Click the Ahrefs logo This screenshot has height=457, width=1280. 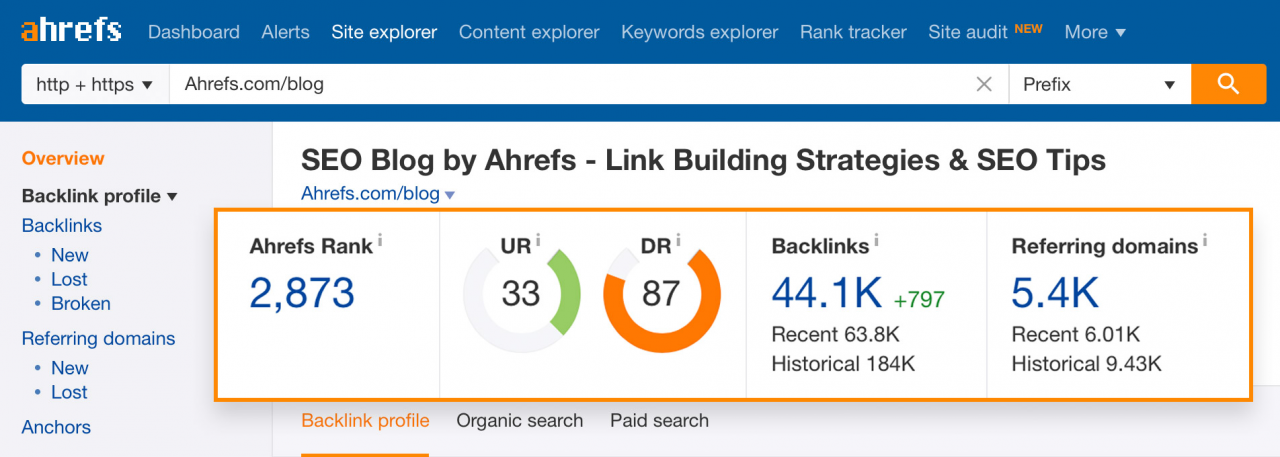click(71, 30)
